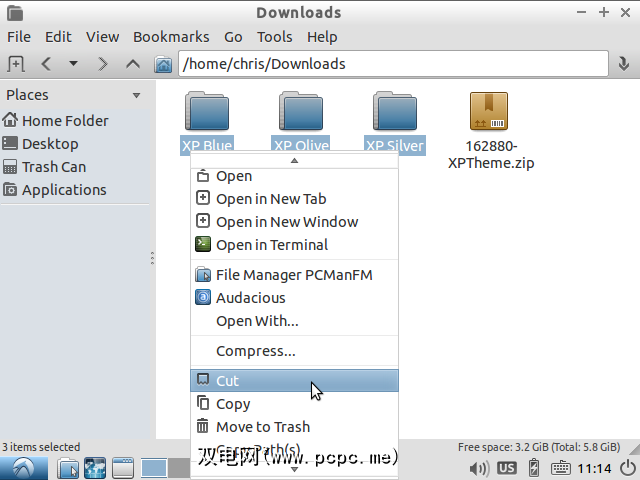Choose Open With... option
This screenshot has height=480, width=640.
tap(294, 321)
